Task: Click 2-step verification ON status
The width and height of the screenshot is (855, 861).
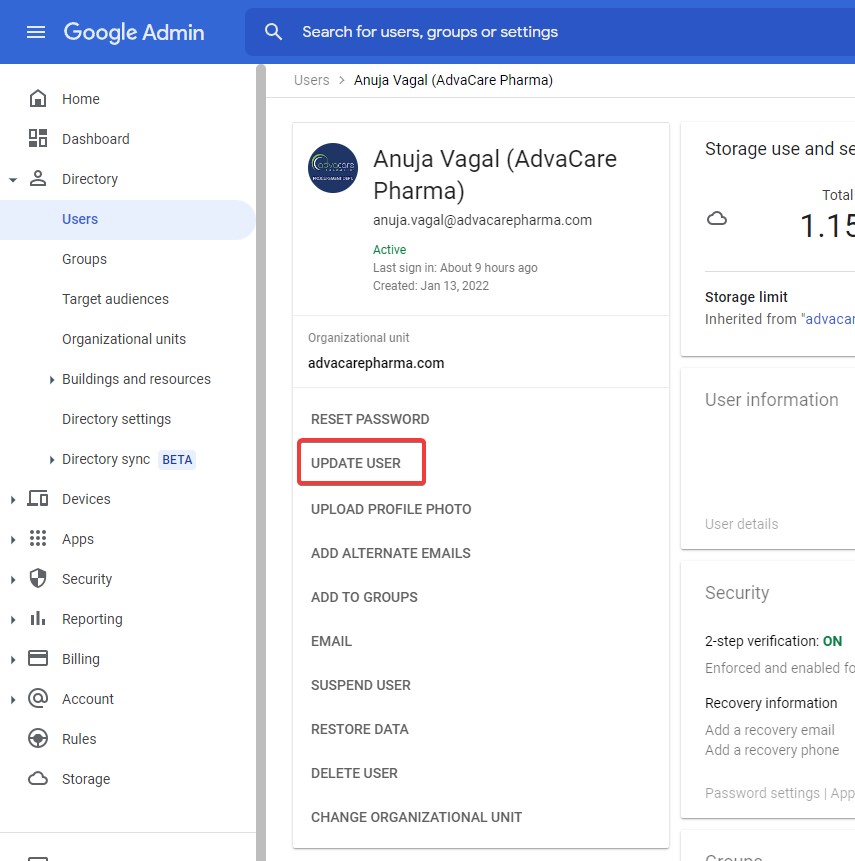Action: (831, 641)
